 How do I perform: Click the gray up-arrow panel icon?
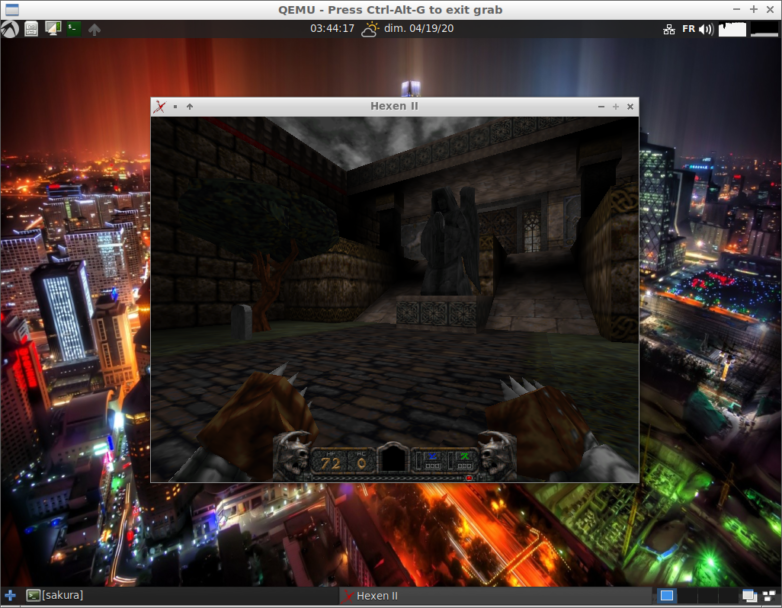94,29
